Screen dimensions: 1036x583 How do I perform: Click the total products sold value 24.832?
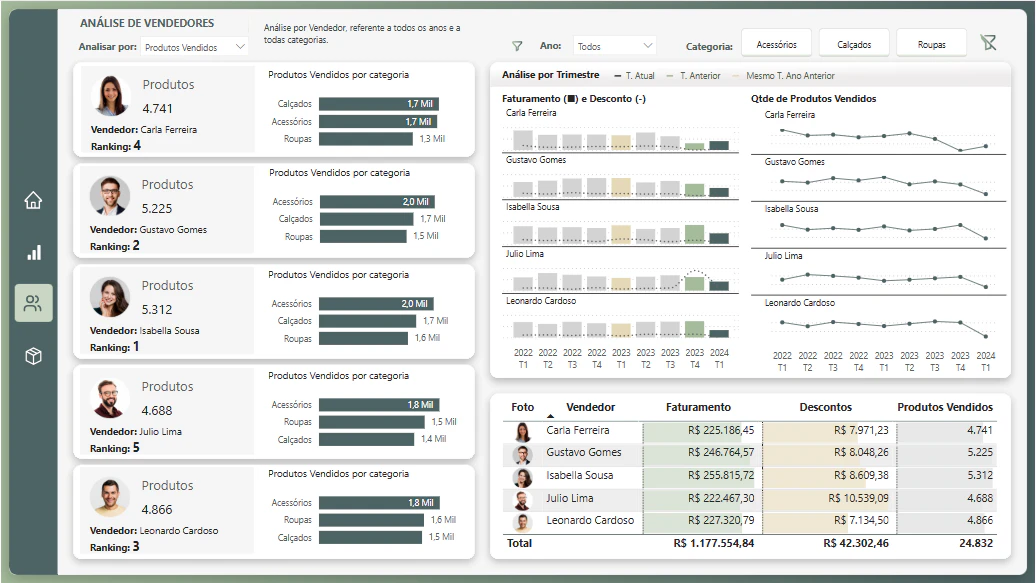976,543
